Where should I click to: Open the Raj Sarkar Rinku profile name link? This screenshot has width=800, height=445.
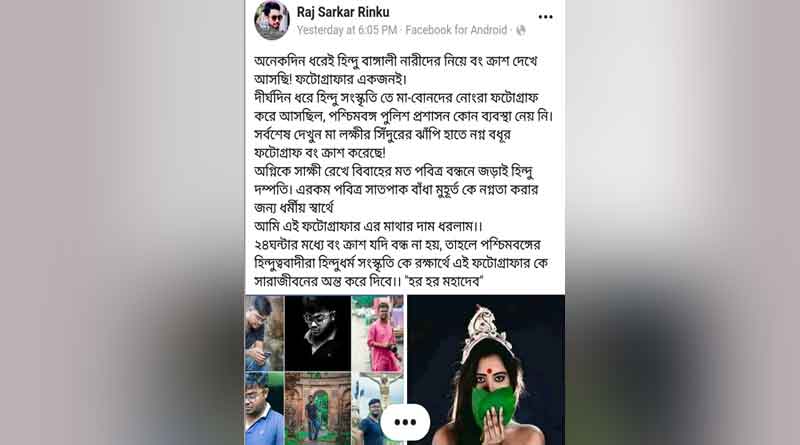(x=343, y=12)
